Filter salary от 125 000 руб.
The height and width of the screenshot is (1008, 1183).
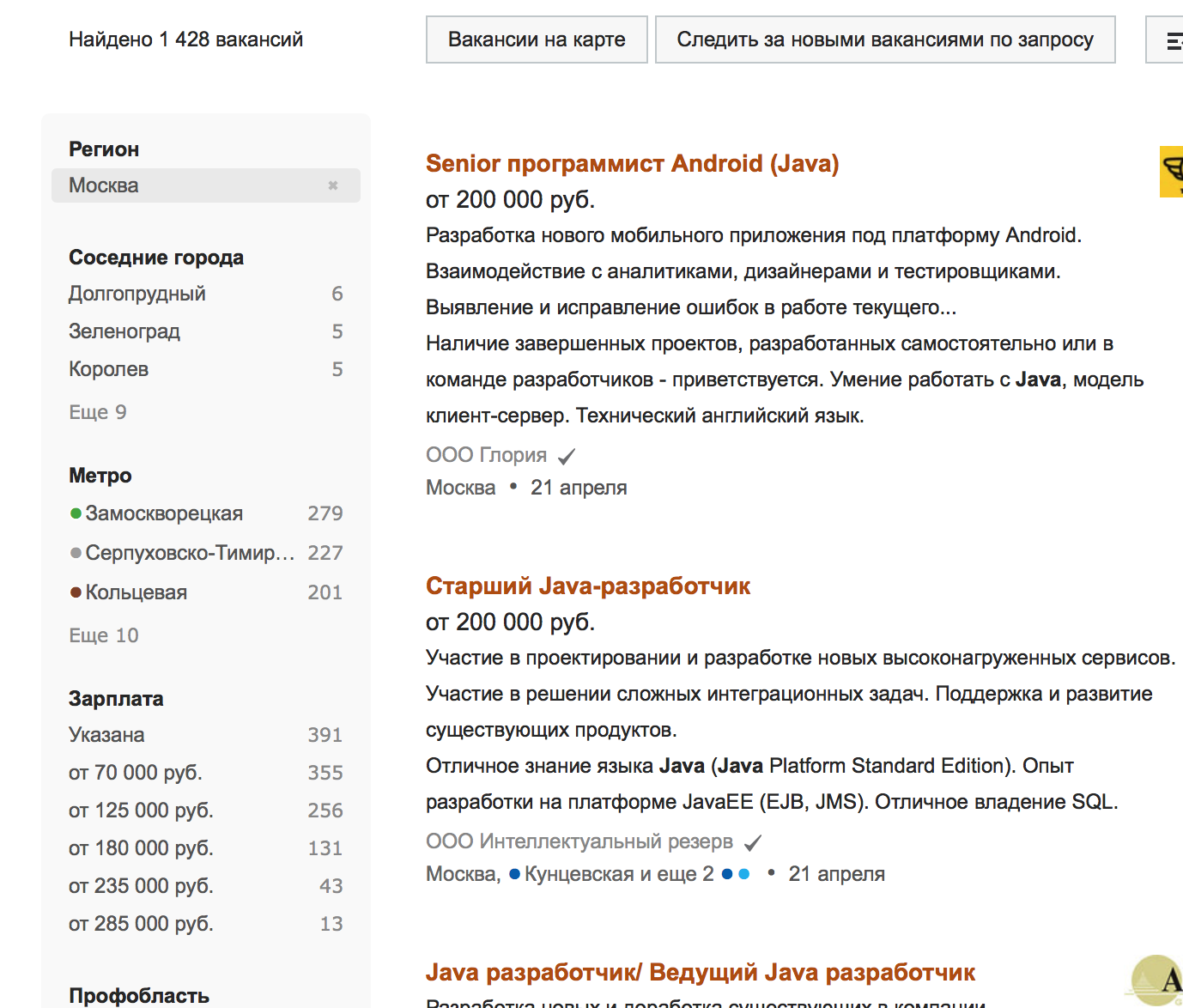[206, 811]
